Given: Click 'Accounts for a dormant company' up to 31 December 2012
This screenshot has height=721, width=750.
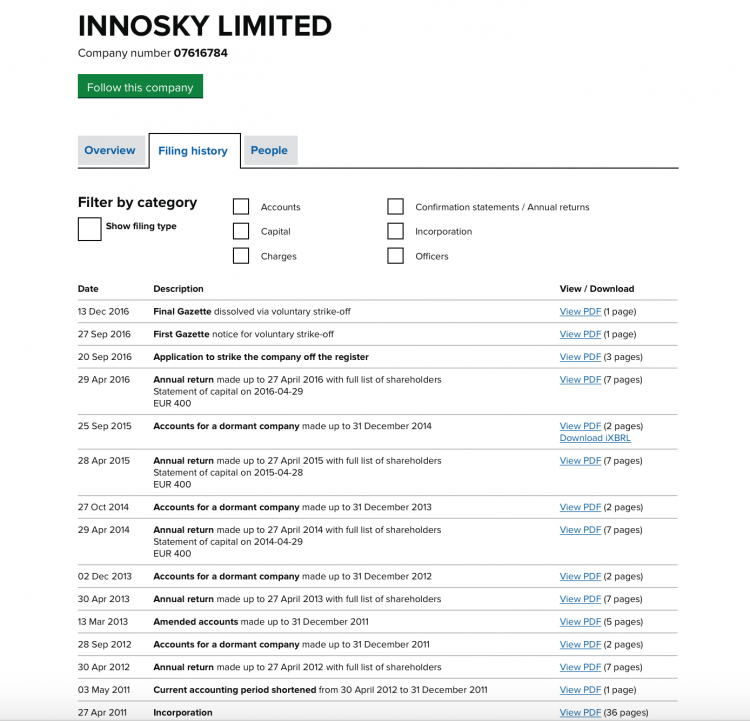Looking at the screenshot, I should point(292,576).
